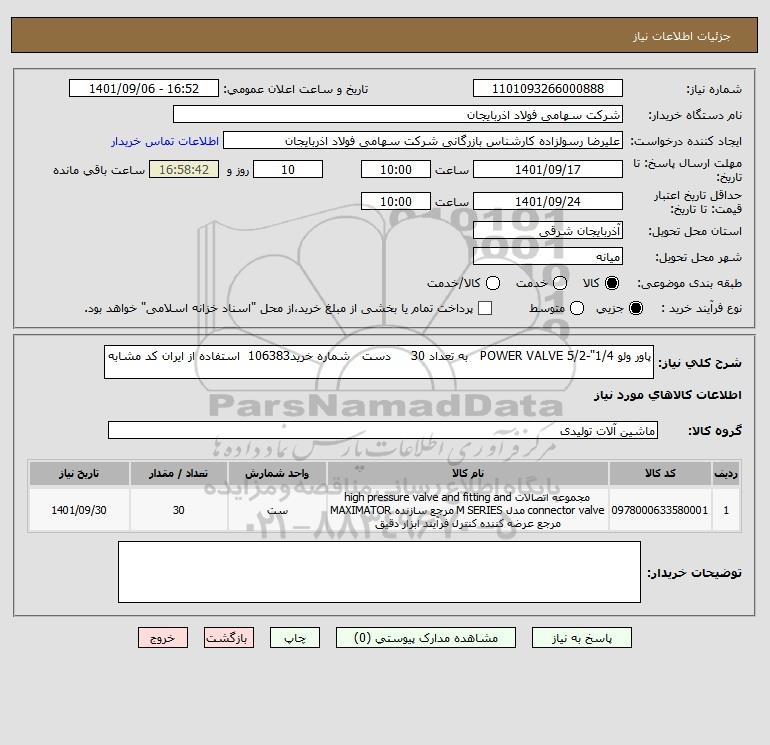Viewport: 770px width, 745px height.
Task: Click the تعداد / مقدار column header
Action: (x=178, y=473)
